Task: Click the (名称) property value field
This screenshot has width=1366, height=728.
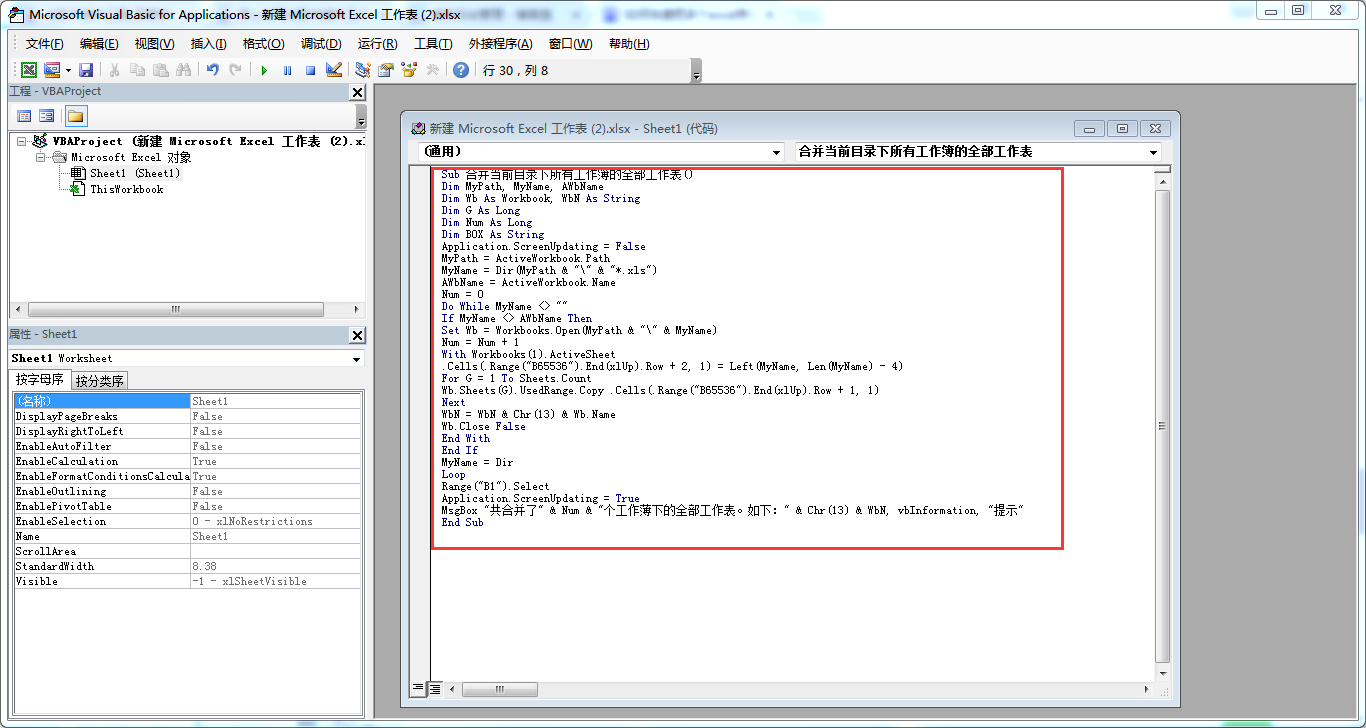Action: [x=275, y=401]
